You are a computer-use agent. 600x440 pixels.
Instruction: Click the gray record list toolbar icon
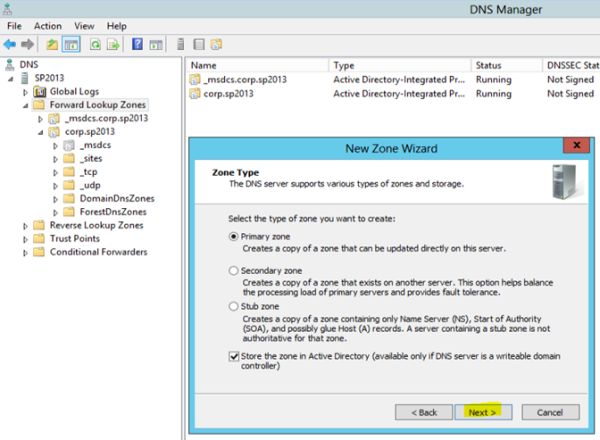click(x=199, y=44)
